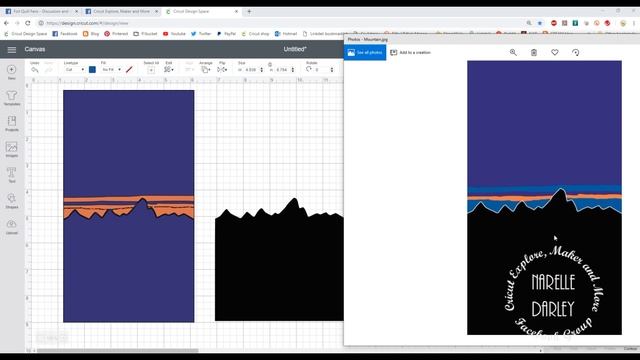The image size is (640, 360).
Task: Click the rotate icon in Photos
Action: (576, 52)
